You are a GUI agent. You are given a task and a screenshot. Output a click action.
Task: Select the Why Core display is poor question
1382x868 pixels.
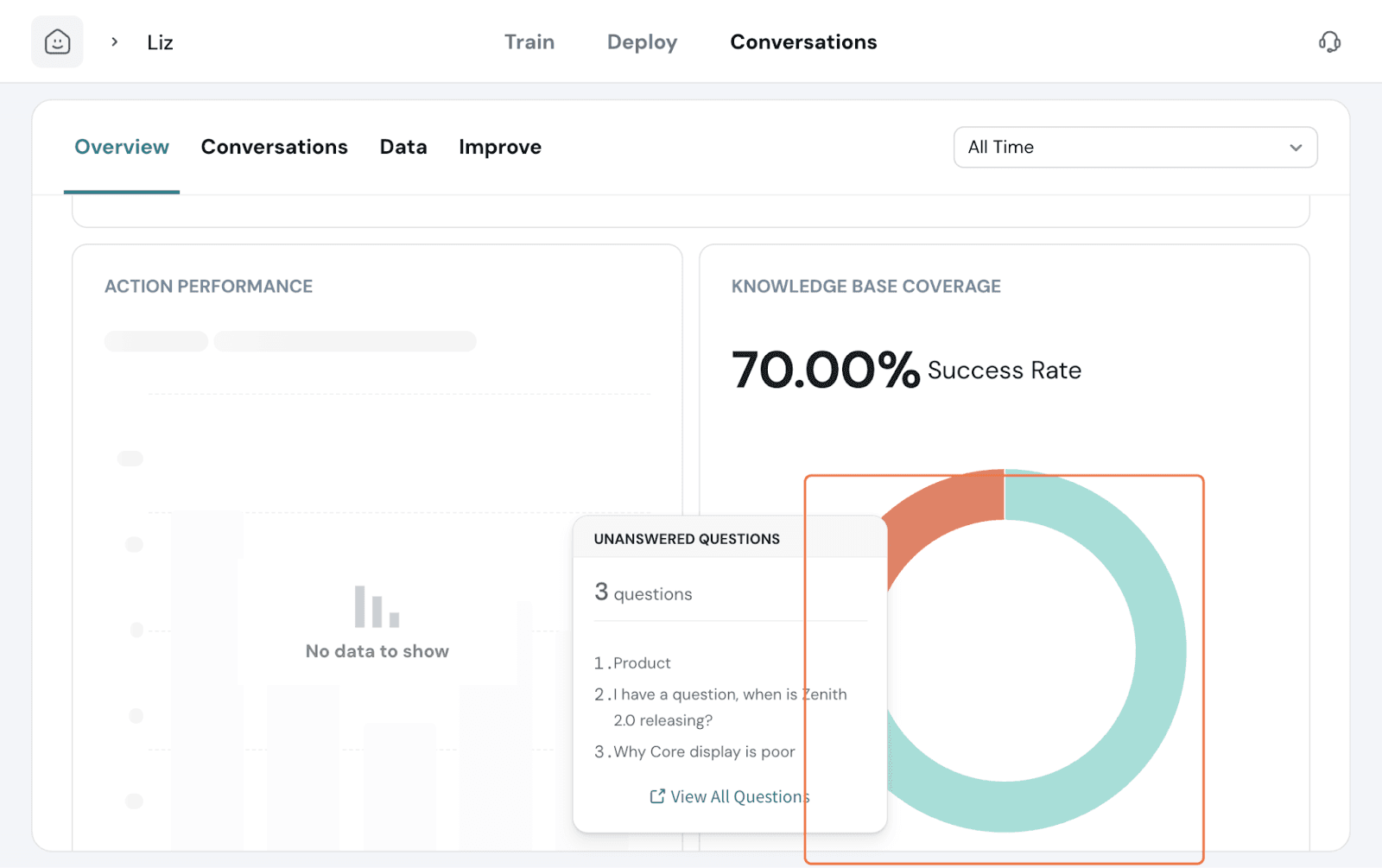tap(703, 751)
